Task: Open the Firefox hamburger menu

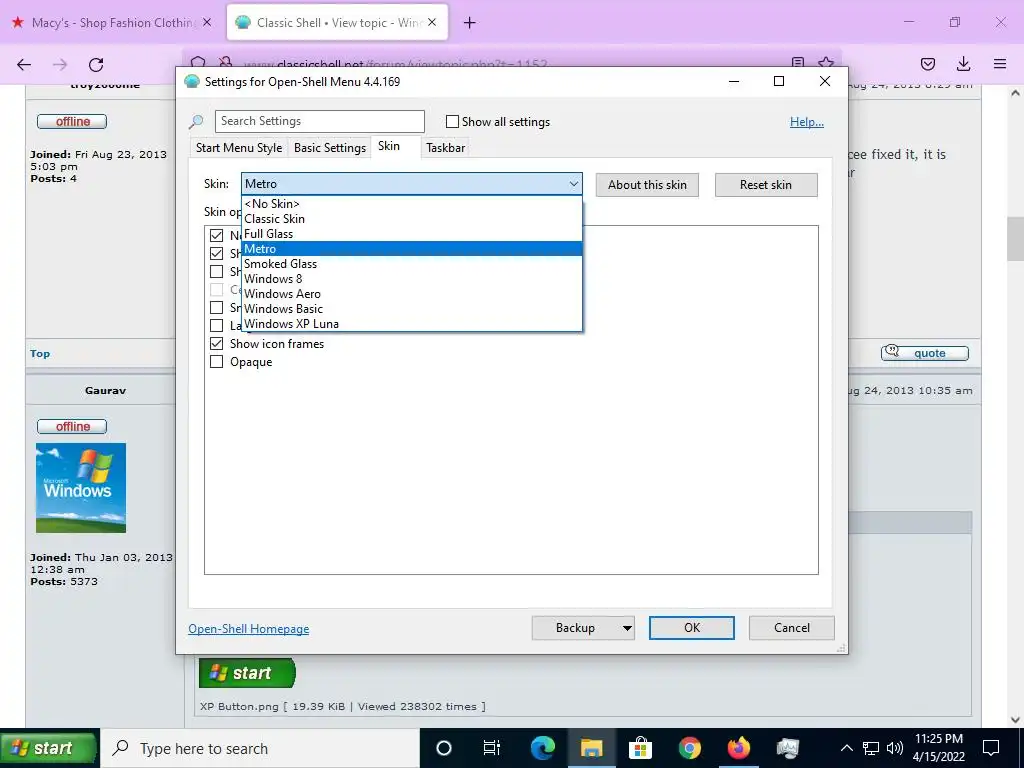Action: [1000, 64]
